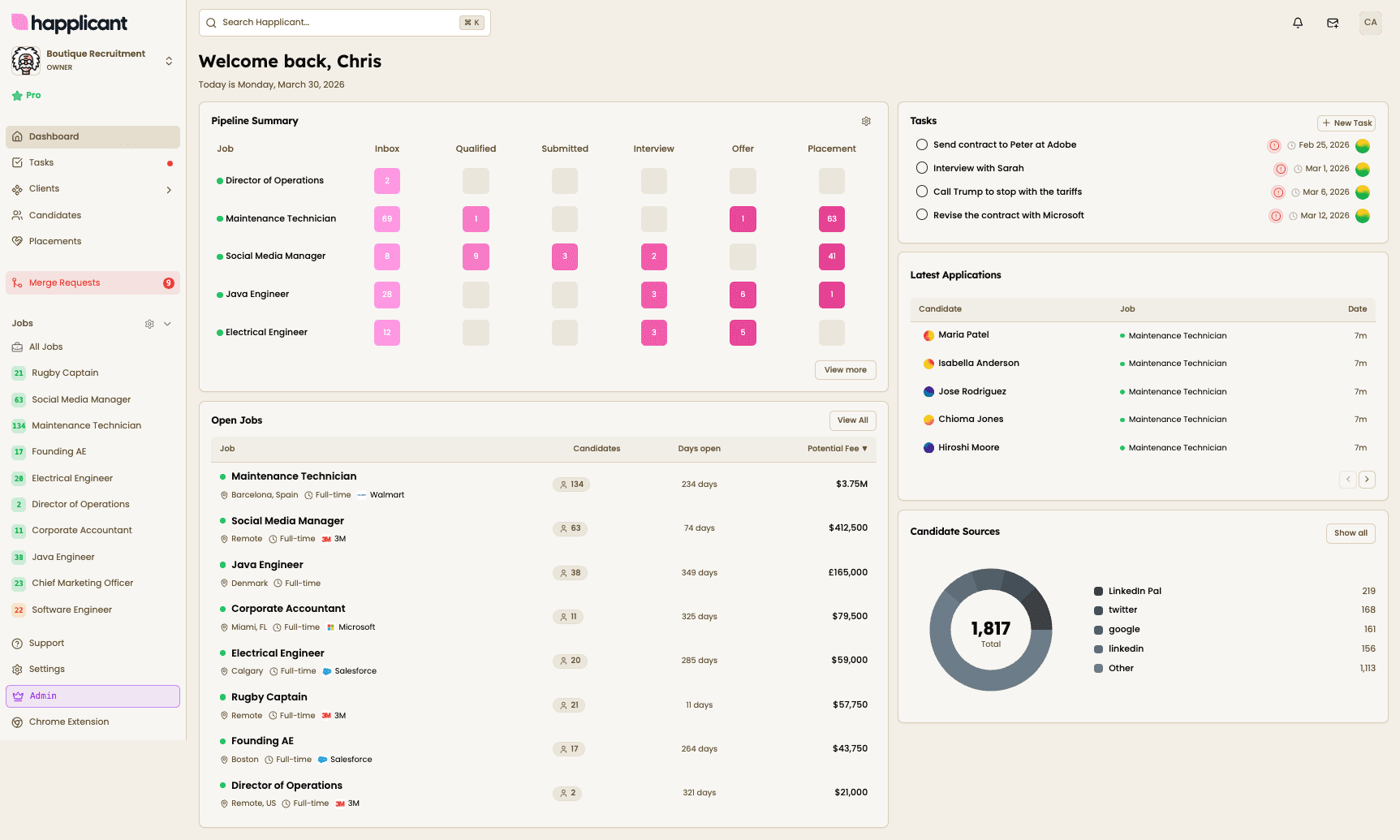
Task: Click overdue alert icon on Trump tariffs task
Action: coord(1278,192)
